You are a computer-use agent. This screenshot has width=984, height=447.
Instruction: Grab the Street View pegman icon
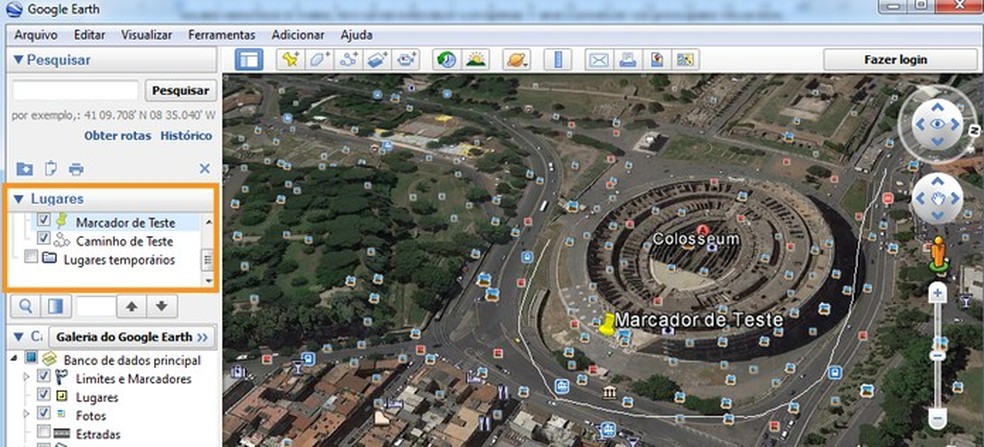click(938, 254)
